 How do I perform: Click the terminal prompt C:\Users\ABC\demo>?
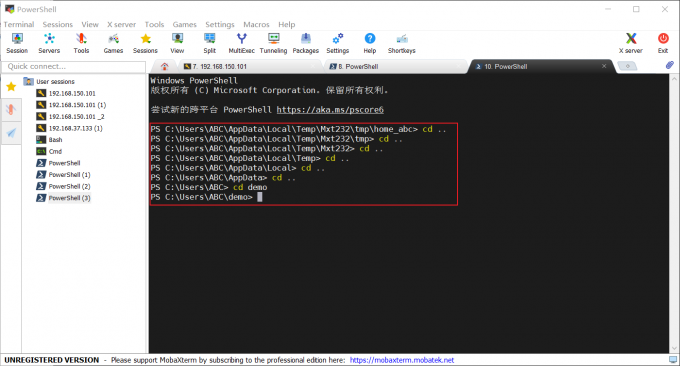pyautogui.click(x=201, y=197)
